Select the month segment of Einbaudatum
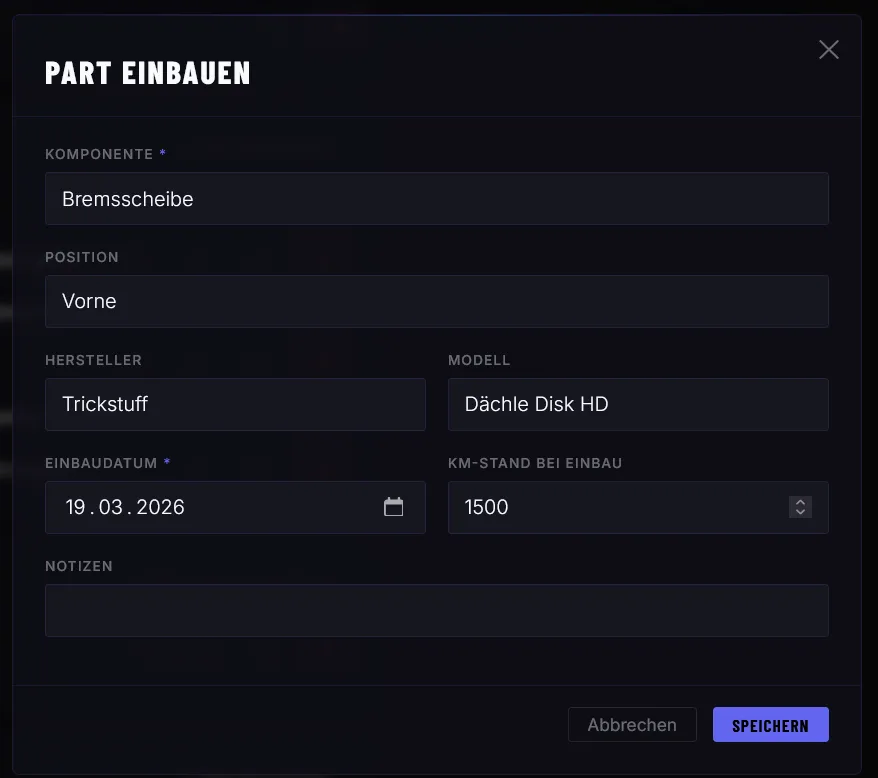Screen dimensions: 878x778 110,507
